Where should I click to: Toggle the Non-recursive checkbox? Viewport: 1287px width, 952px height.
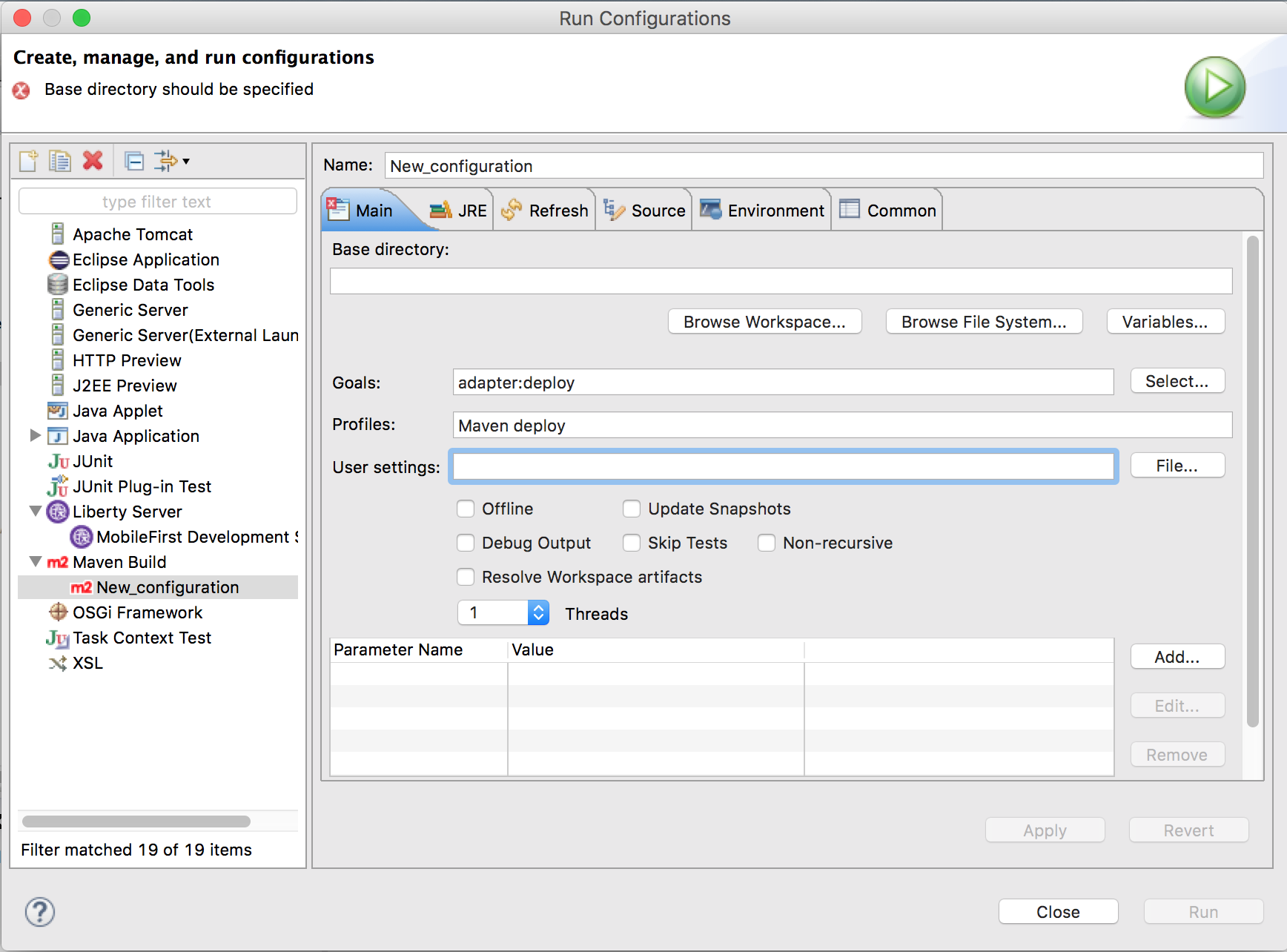[x=767, y=543]
